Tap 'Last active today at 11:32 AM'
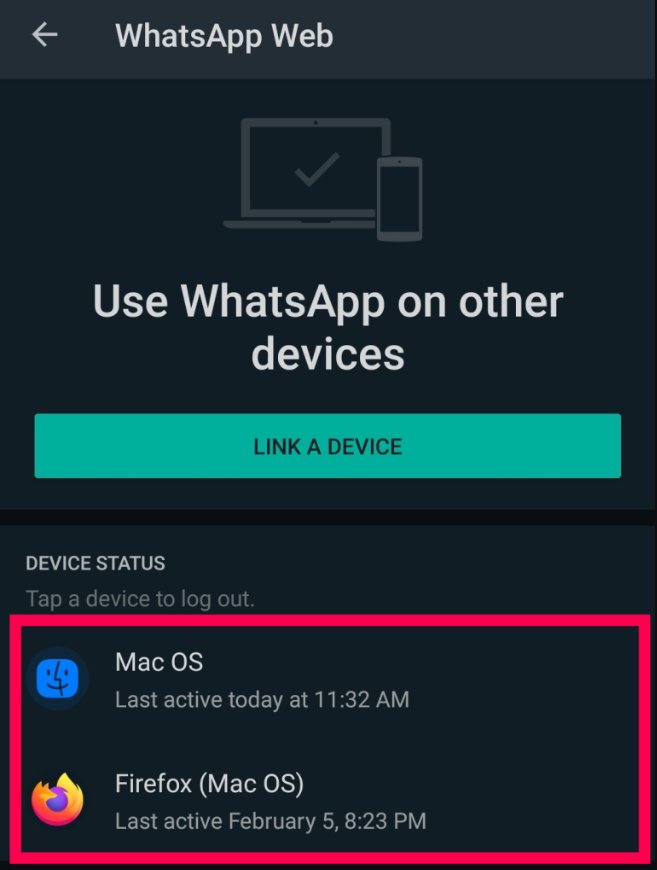The height and width of the screenshot is (870, 657). (262, 700)
